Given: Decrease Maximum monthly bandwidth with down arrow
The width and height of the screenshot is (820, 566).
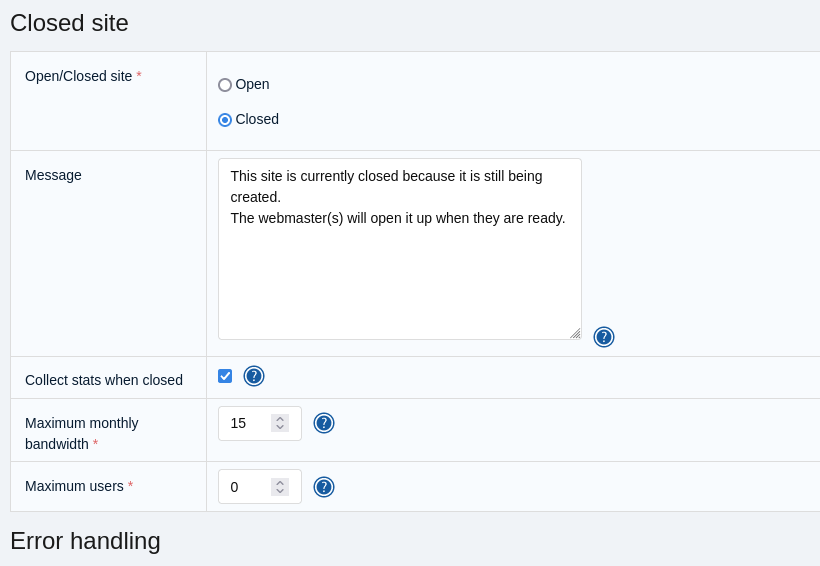Looking at the screenshot, I should pos(280,428).
